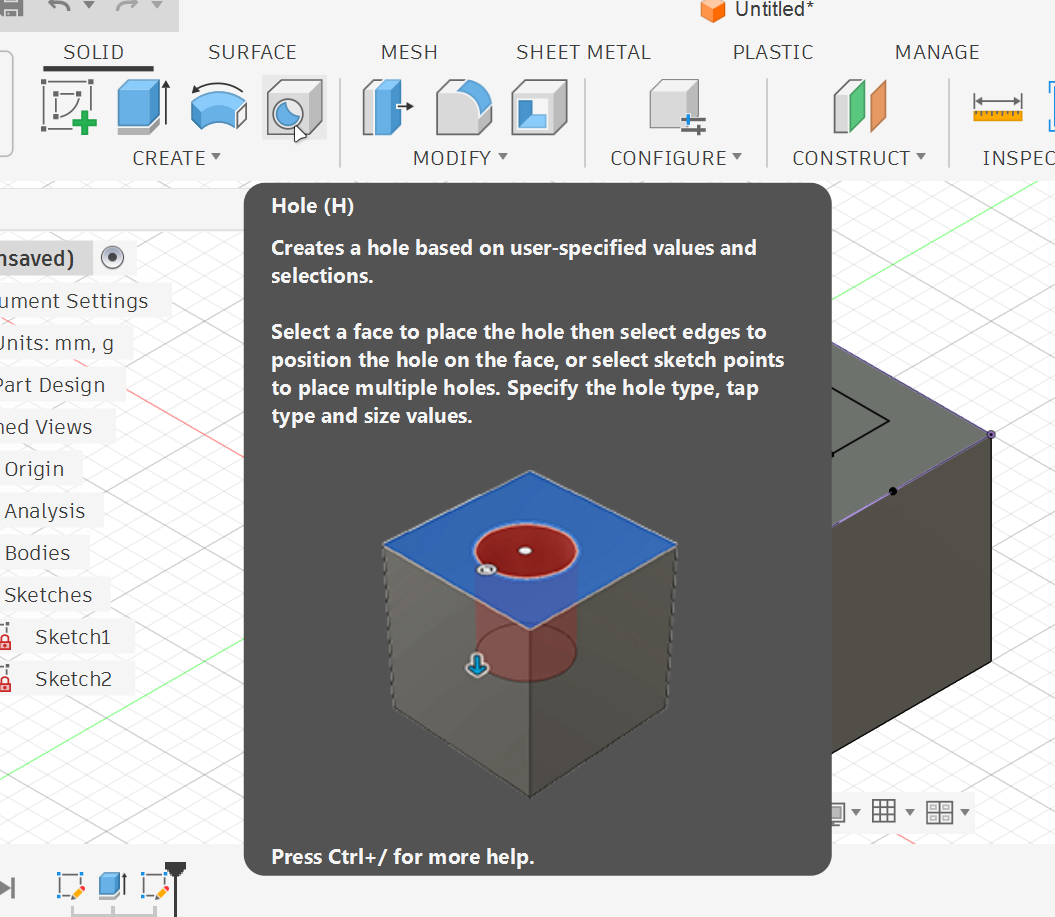
Task: Select the Shell tool
Action: [539, 108]
